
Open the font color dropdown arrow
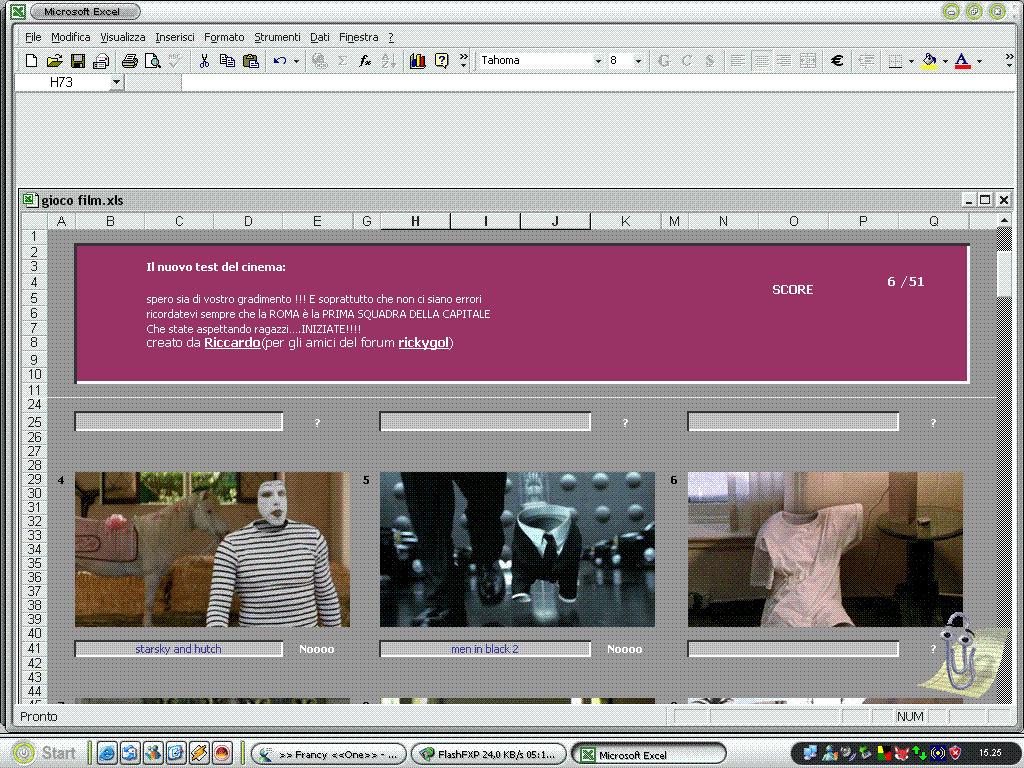979,61
